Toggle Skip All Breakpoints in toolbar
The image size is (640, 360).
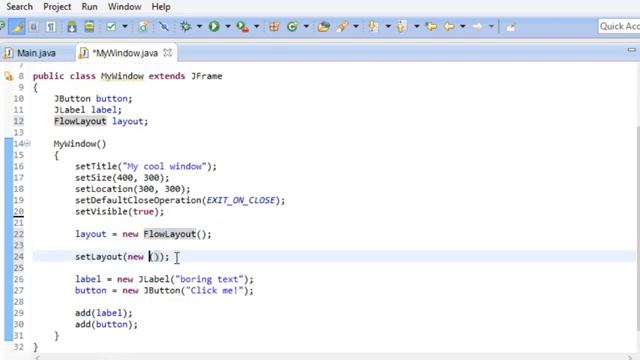pyautogui.click(x=164, y=27)
